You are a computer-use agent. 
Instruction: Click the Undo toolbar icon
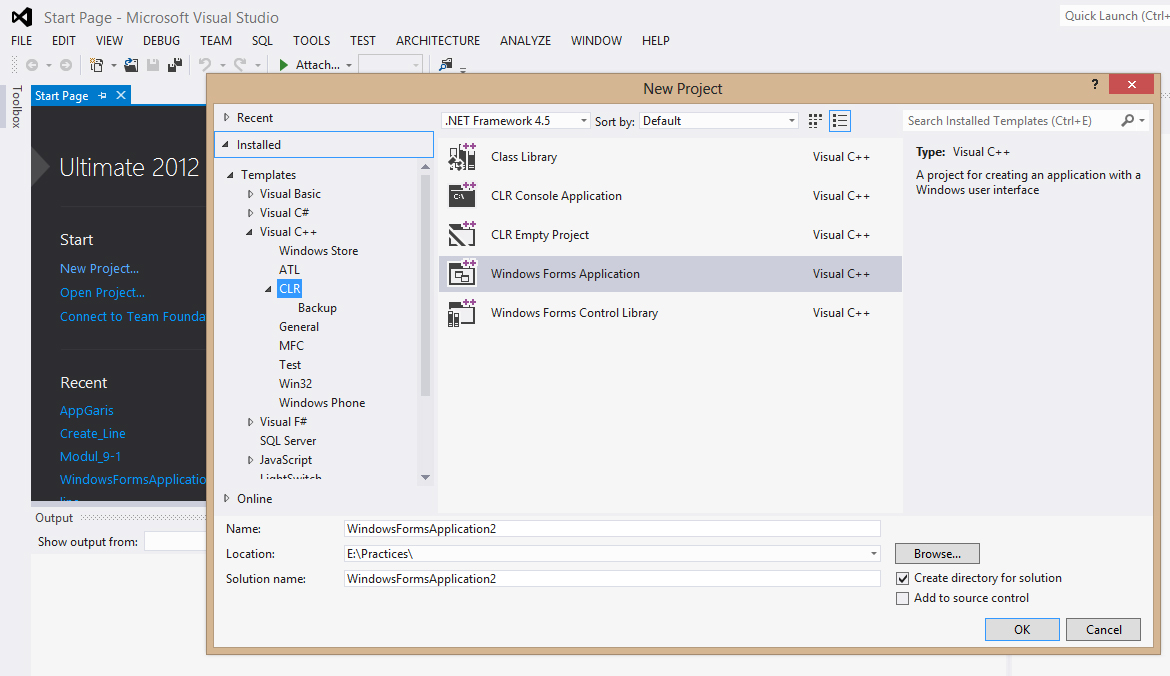[205, 65]
